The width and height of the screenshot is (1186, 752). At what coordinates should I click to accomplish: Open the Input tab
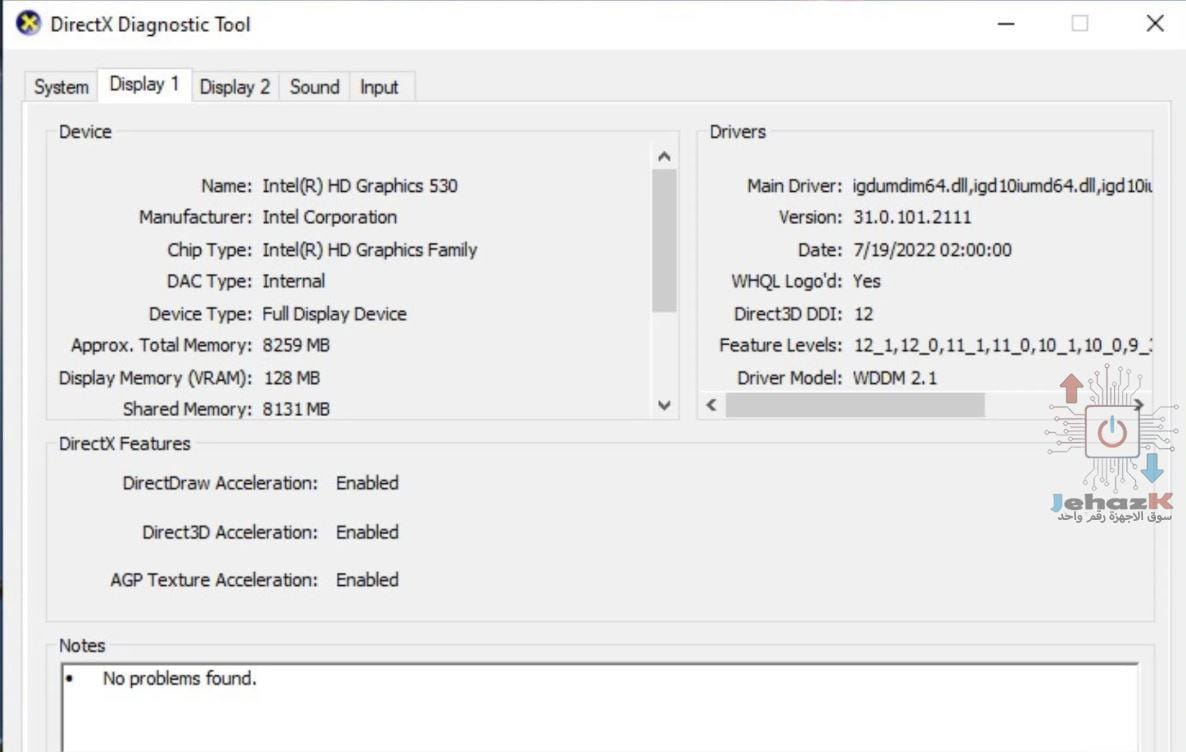click(379, 87)
